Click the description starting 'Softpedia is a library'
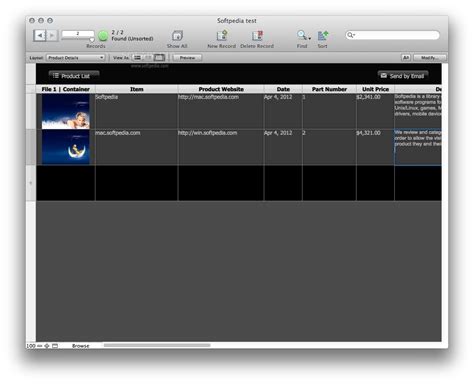Screen dimensions: 474x384 (418, 111)
